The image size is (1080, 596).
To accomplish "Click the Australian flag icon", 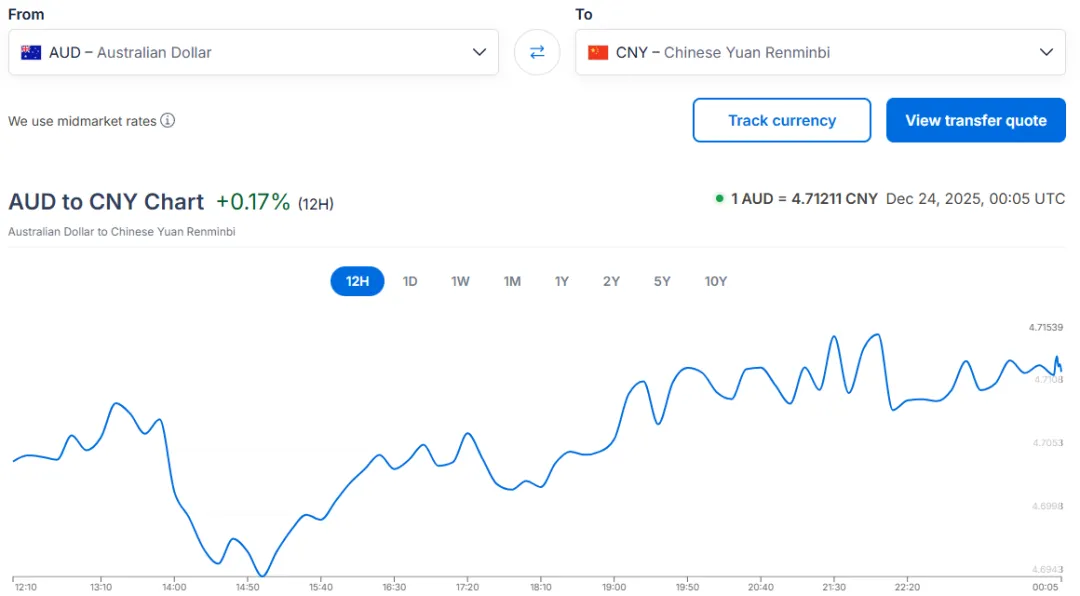I will click(x=31, y=52).
